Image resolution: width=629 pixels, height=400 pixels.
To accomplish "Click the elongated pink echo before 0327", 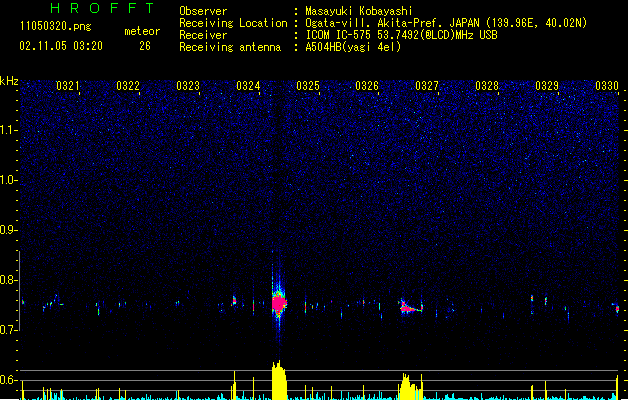I will click(410, 307).
